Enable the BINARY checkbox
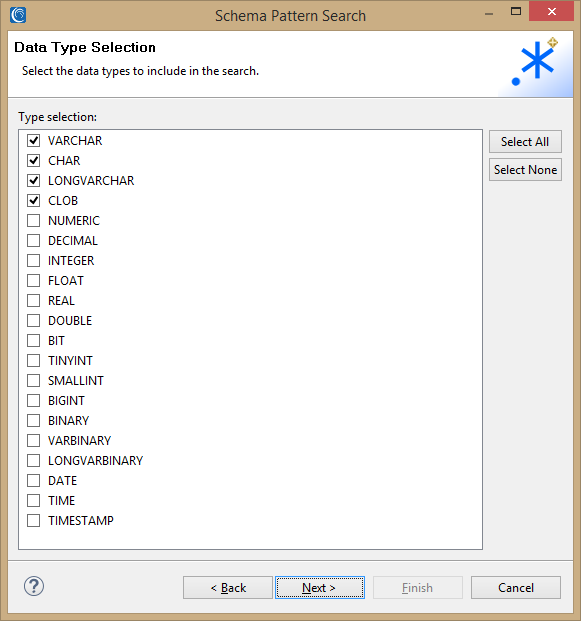Image resolution: width=581 pixels, height=621 pixels. (33, 421)
